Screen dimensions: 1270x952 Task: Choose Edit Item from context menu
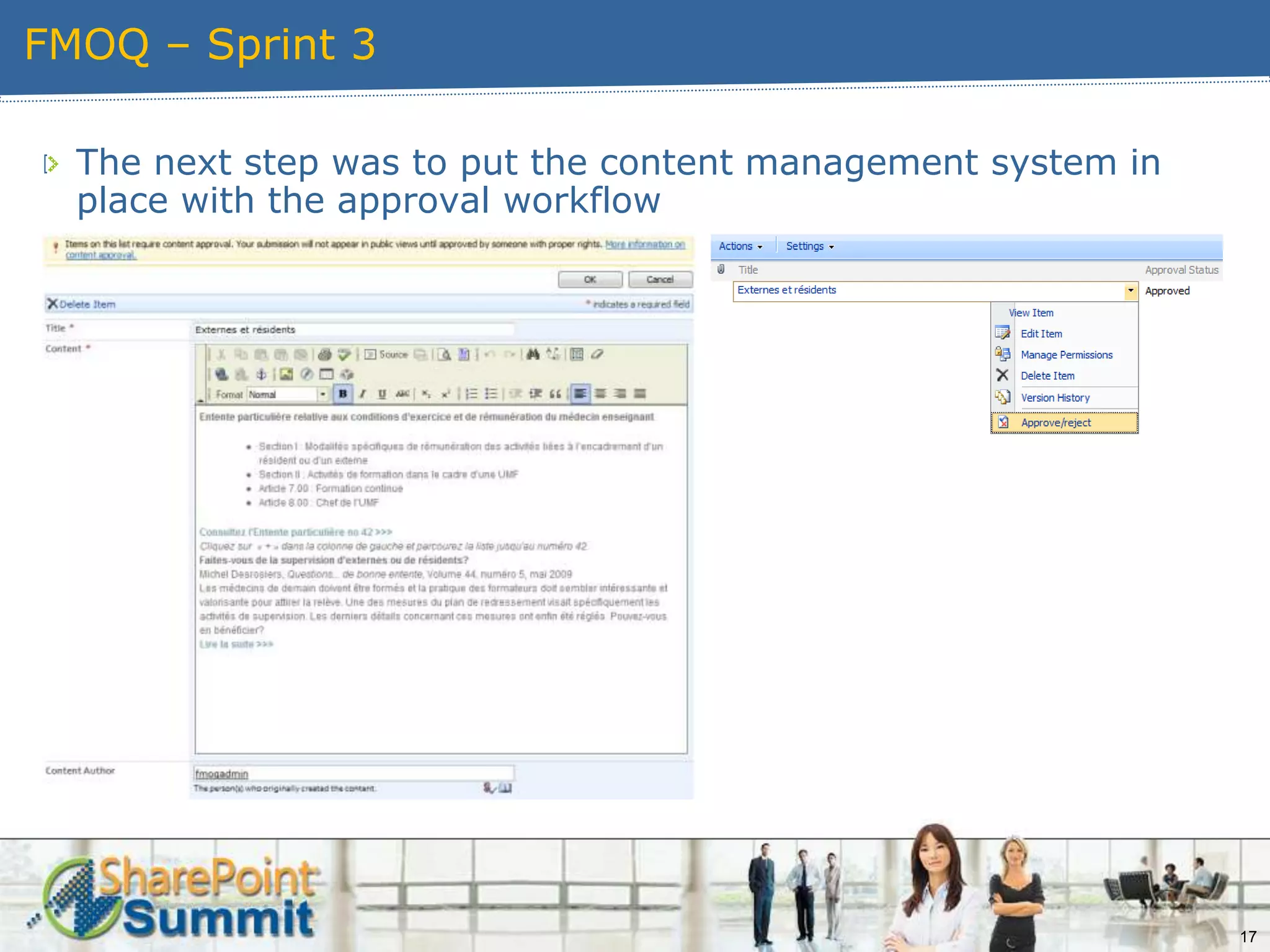[x=1041, y=334]
